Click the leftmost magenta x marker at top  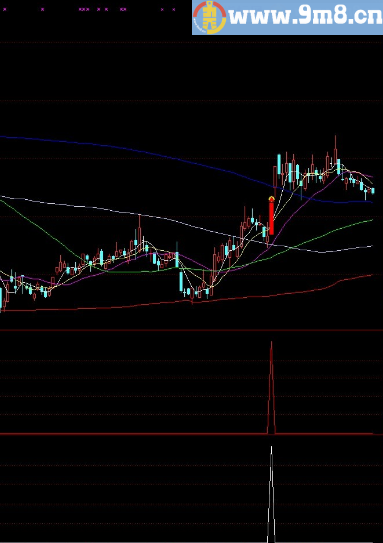coord(5,10)
